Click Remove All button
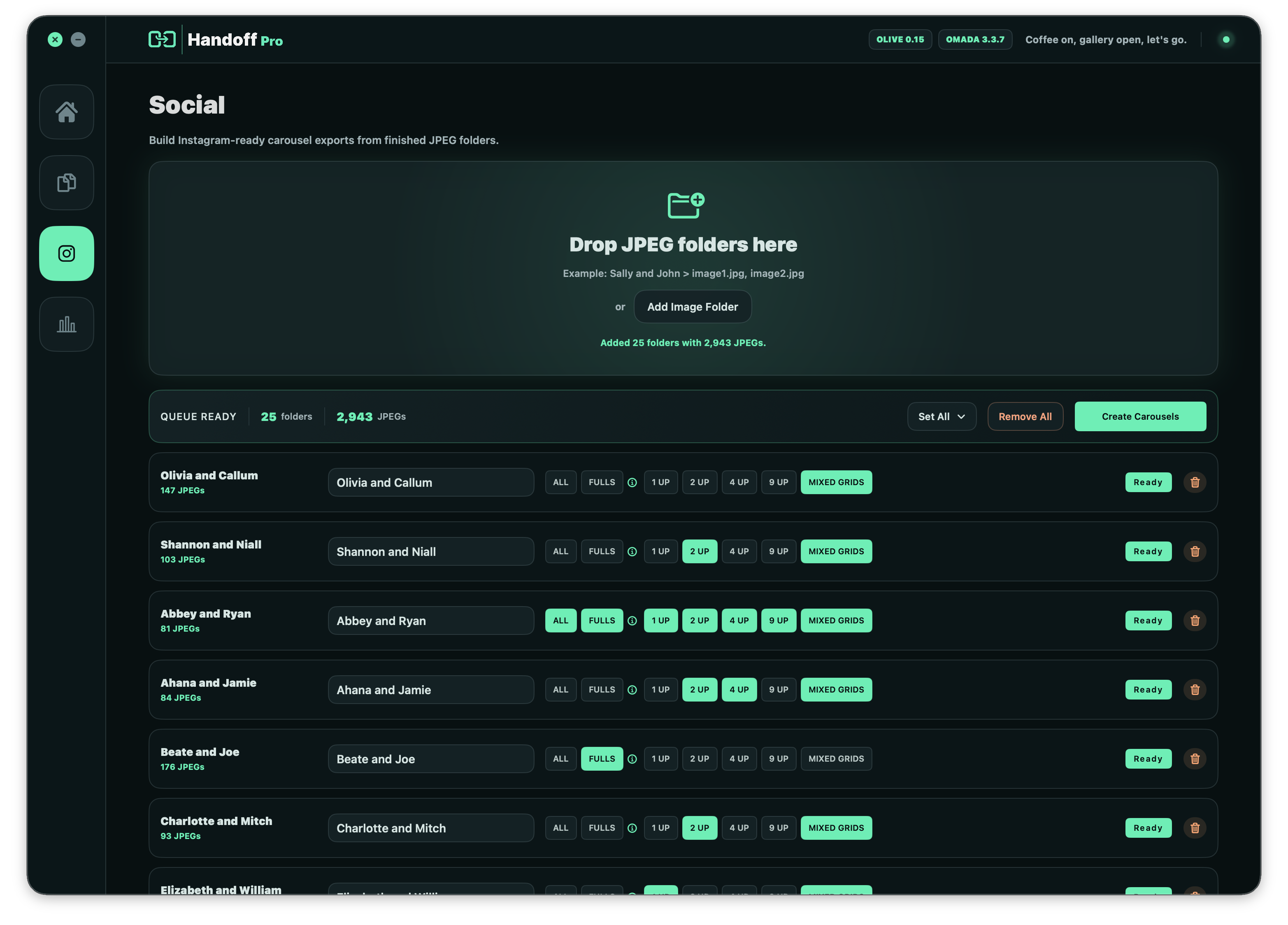Screen dimensions: 1288x925 1025,416
